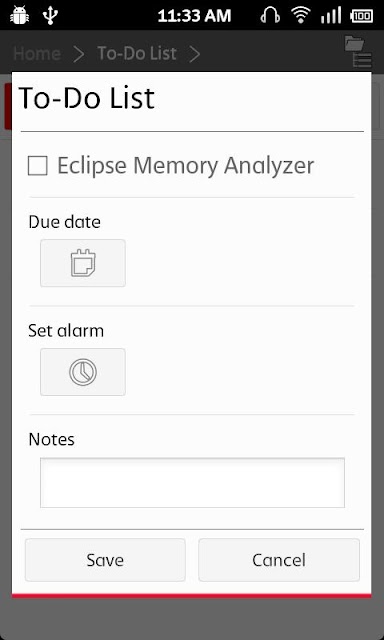Tap the Android debug bug icon

point(19,15)
